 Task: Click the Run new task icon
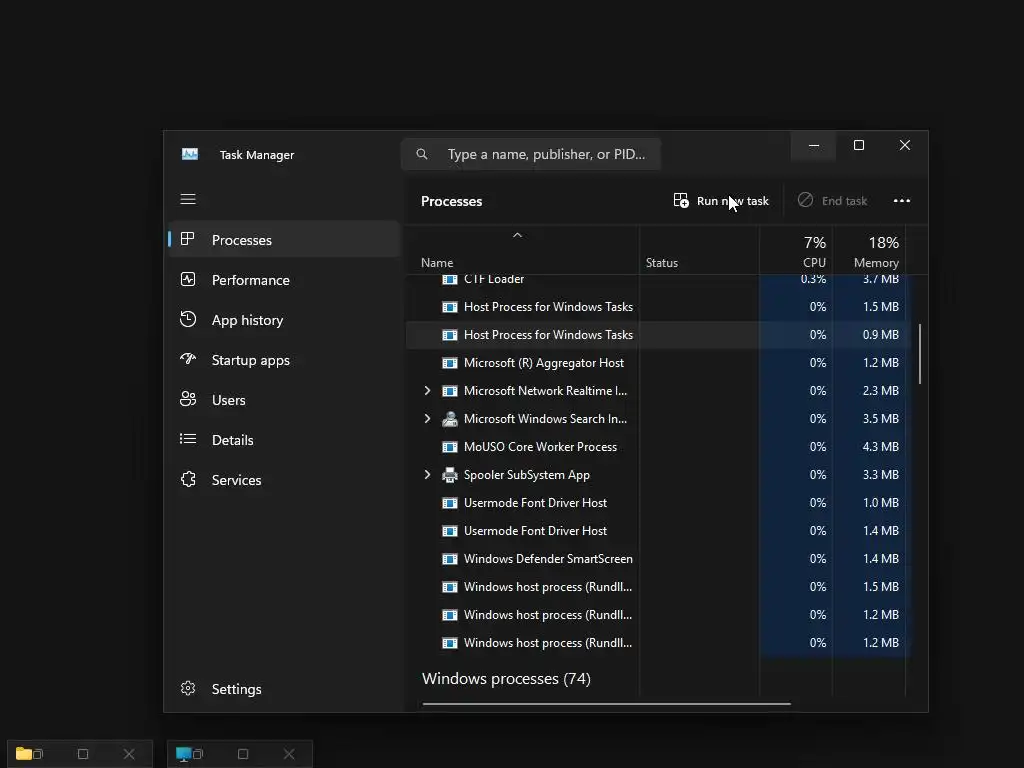click(x=681, y=200)
